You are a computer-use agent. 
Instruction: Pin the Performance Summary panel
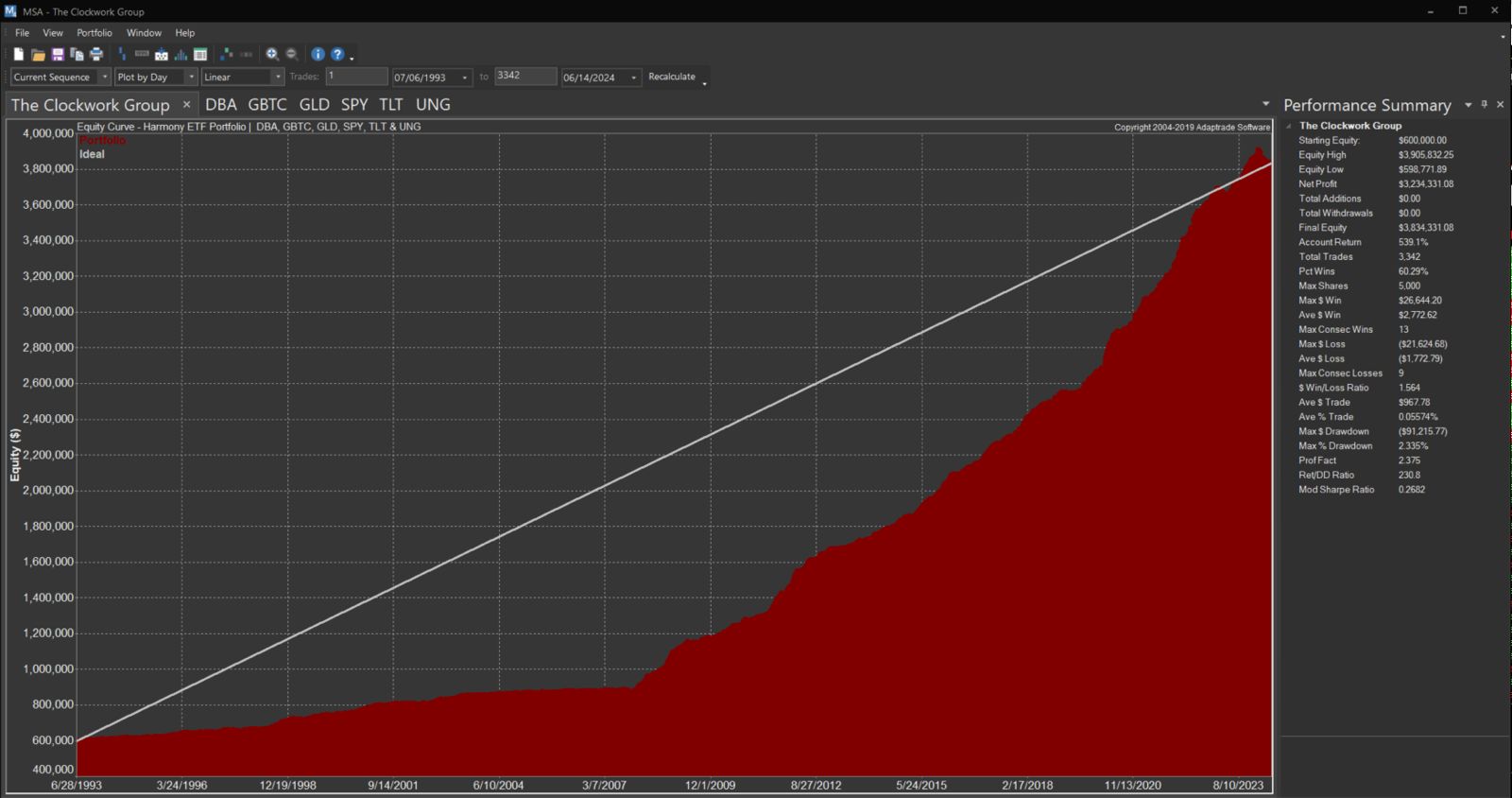[x=1485, y=105]
